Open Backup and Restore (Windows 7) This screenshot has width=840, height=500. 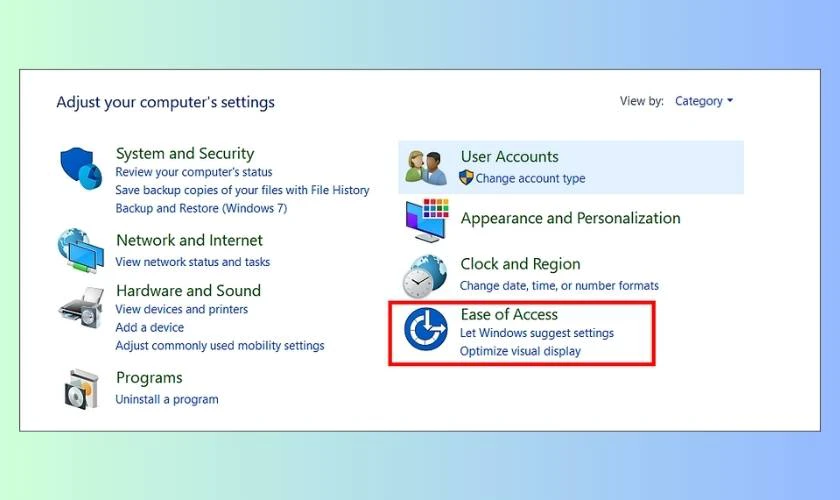click(x=201, y=208)
